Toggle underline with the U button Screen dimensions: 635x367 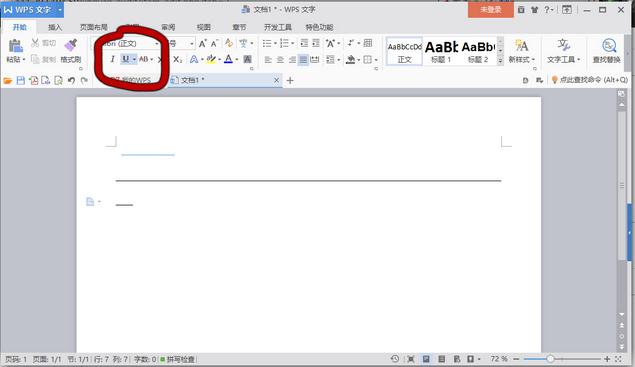(126, 59)
